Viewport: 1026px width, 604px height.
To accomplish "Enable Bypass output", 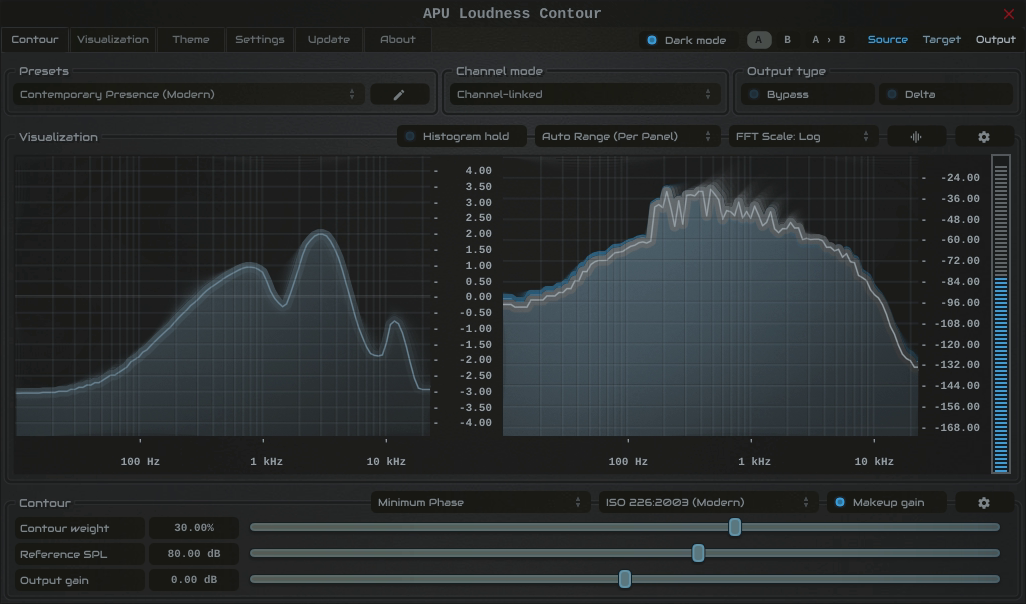I will coord(807,94).
